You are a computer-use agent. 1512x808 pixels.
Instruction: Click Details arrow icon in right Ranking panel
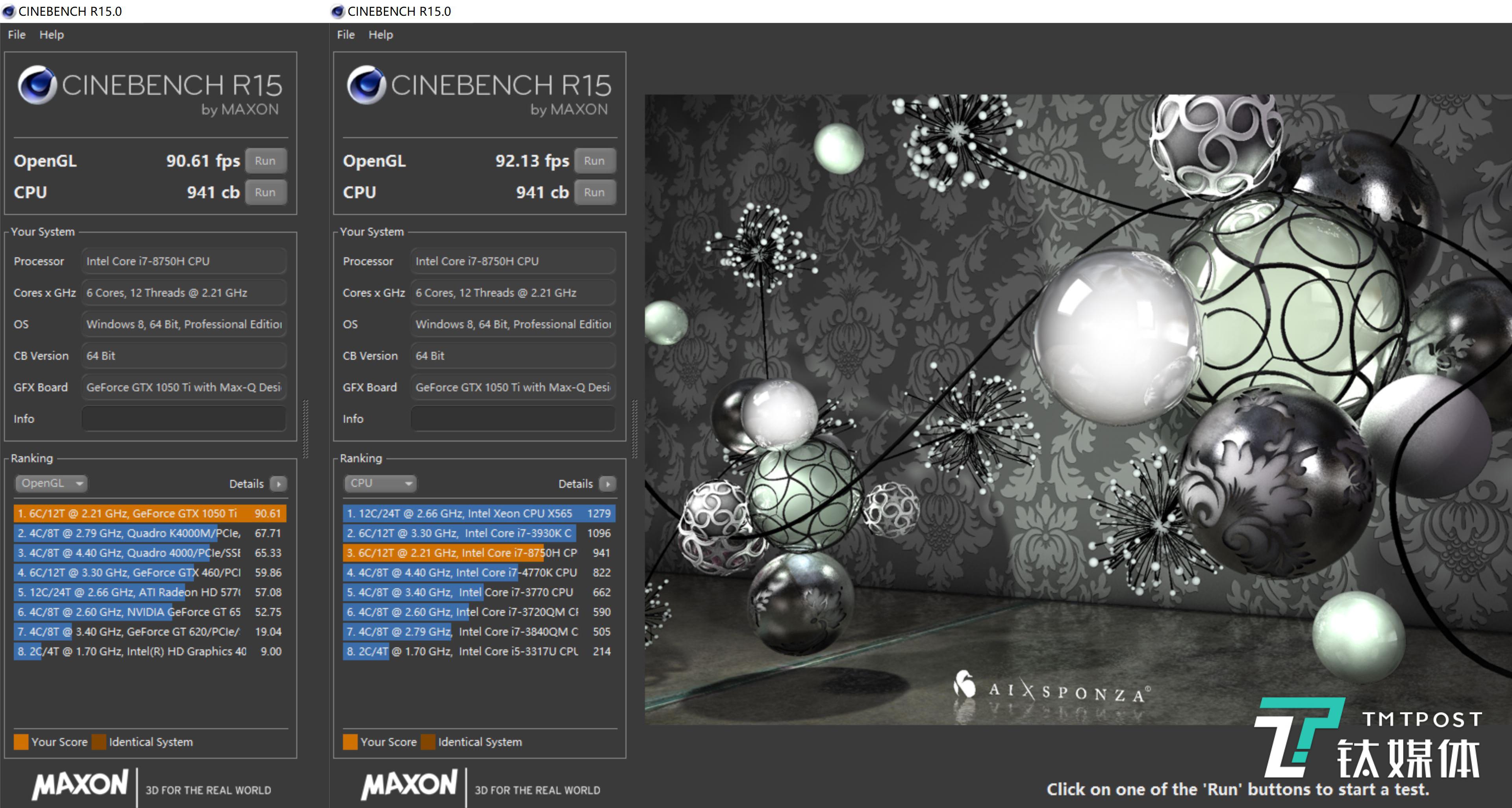pyautogui.click(x=608, y=484)
